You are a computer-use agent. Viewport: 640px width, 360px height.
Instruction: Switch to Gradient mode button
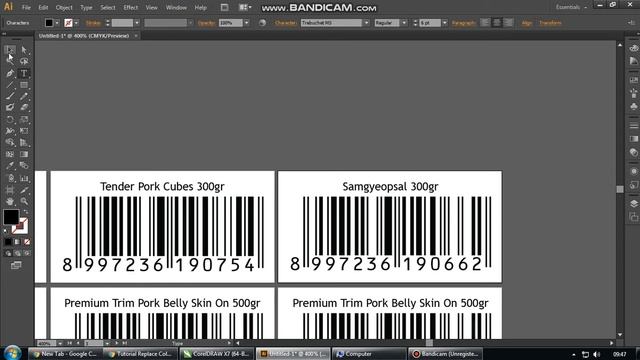18,242
